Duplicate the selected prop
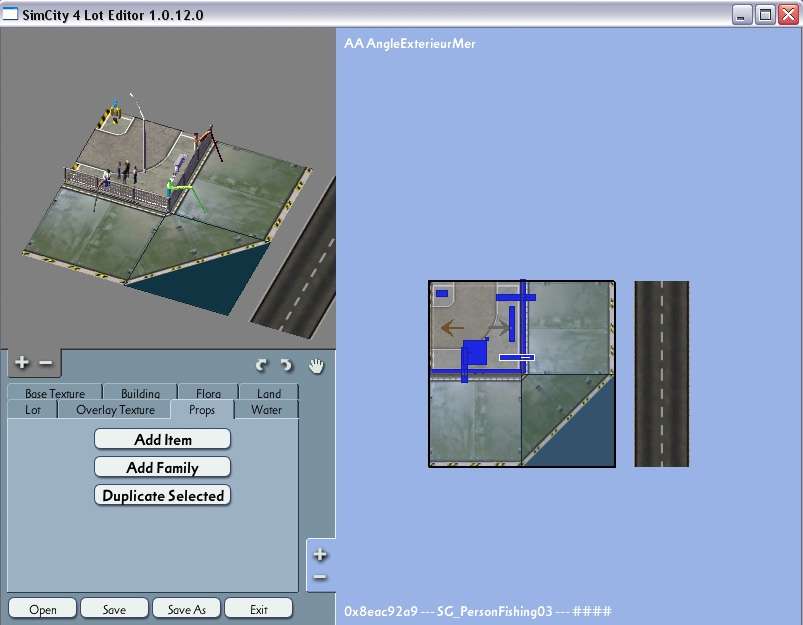Screen dimensions: 803x625 pos(163,495)
